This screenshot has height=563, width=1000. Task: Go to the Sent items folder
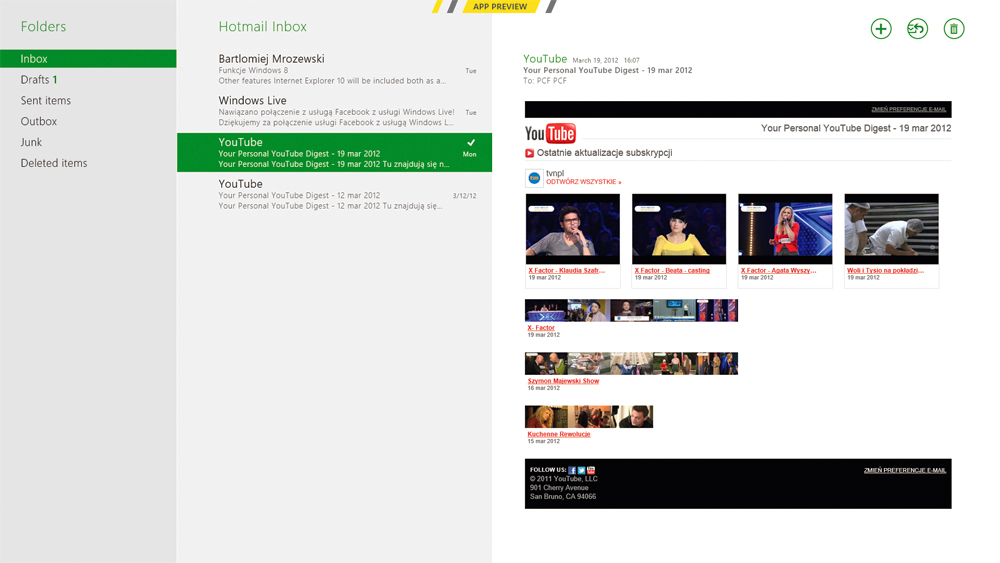45,101
